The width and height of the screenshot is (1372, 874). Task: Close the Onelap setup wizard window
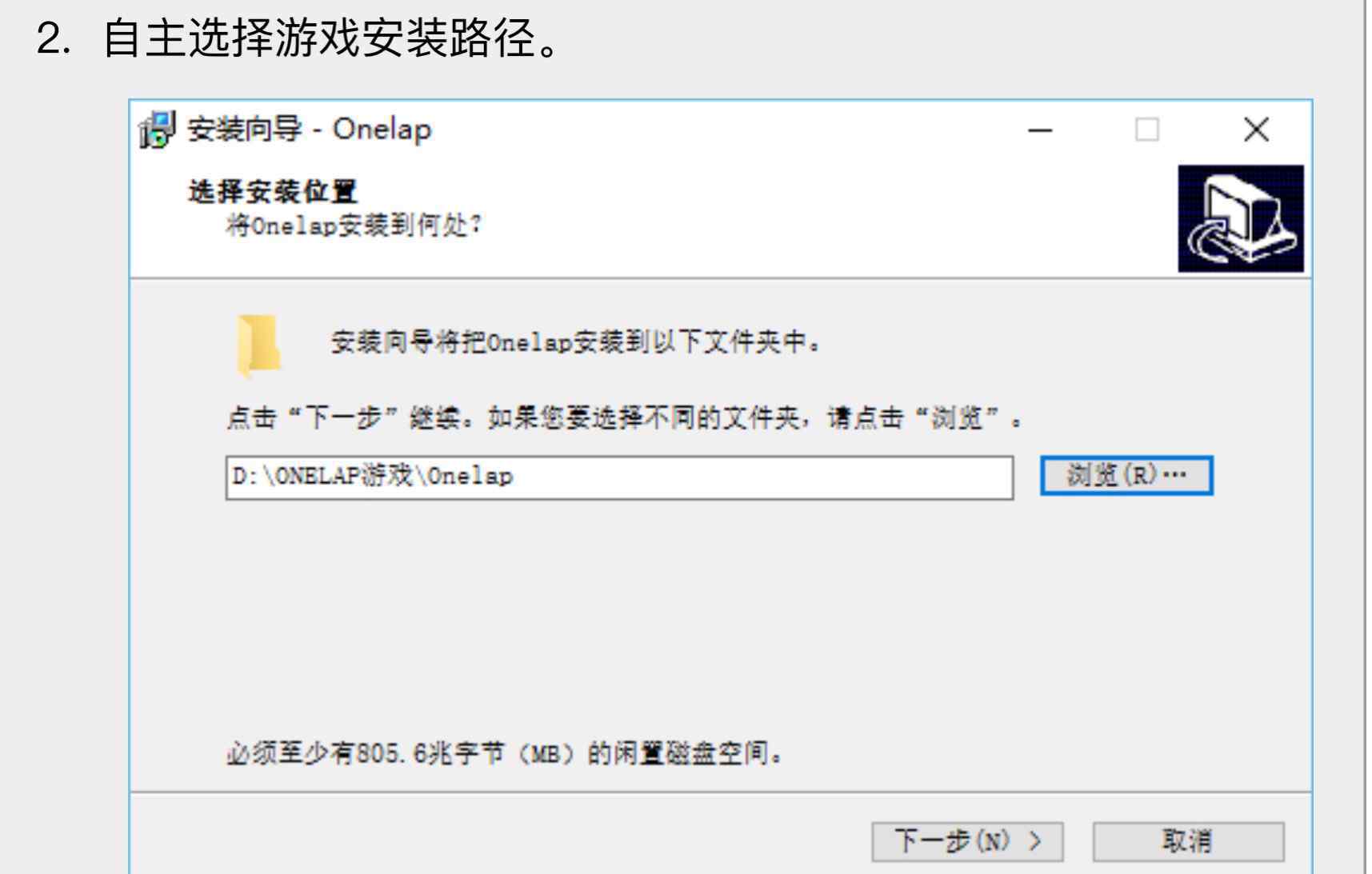[x=1256, y=130]
